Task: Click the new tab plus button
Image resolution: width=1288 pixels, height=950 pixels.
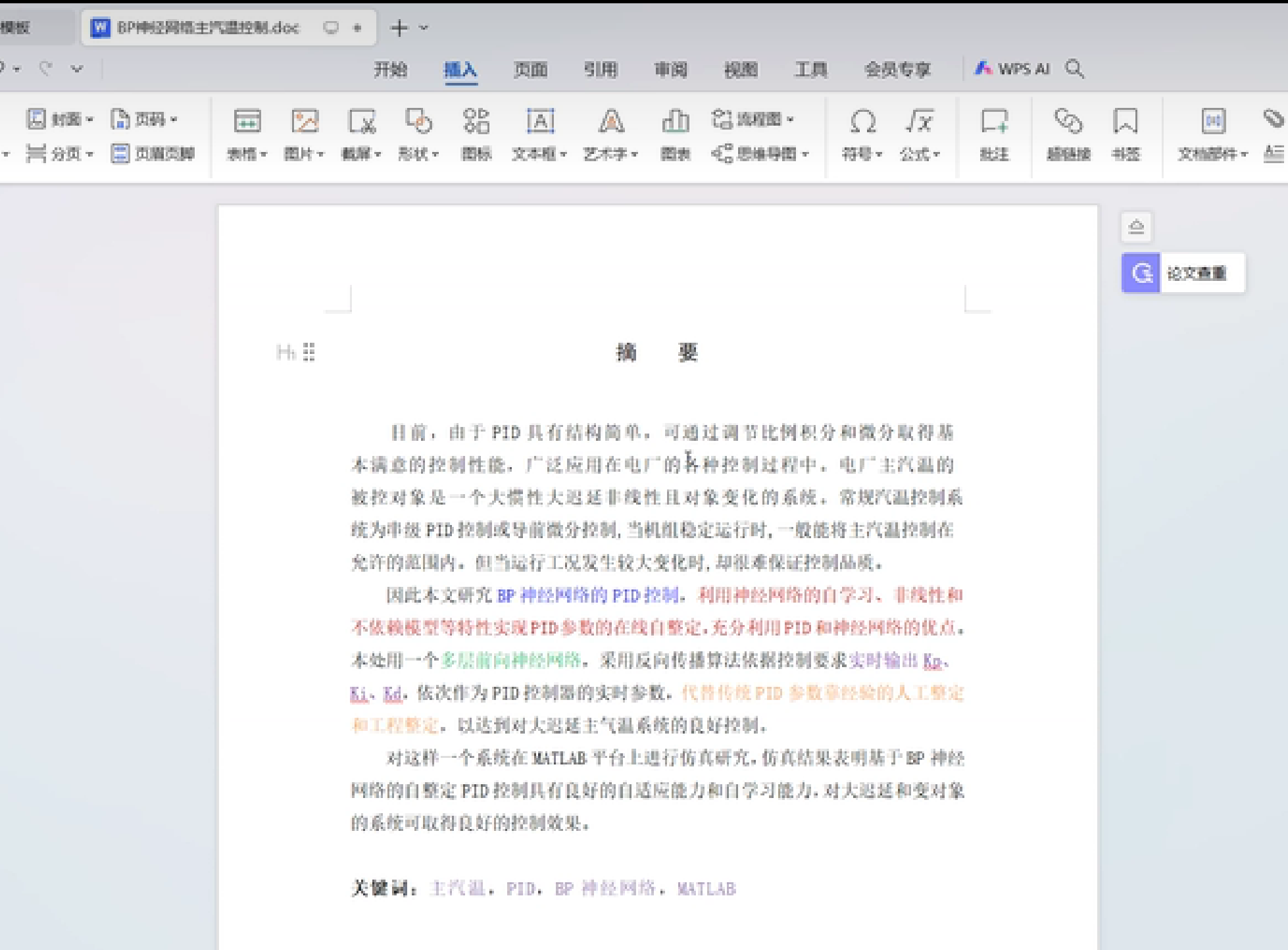Action: click(x=399, y=28)
